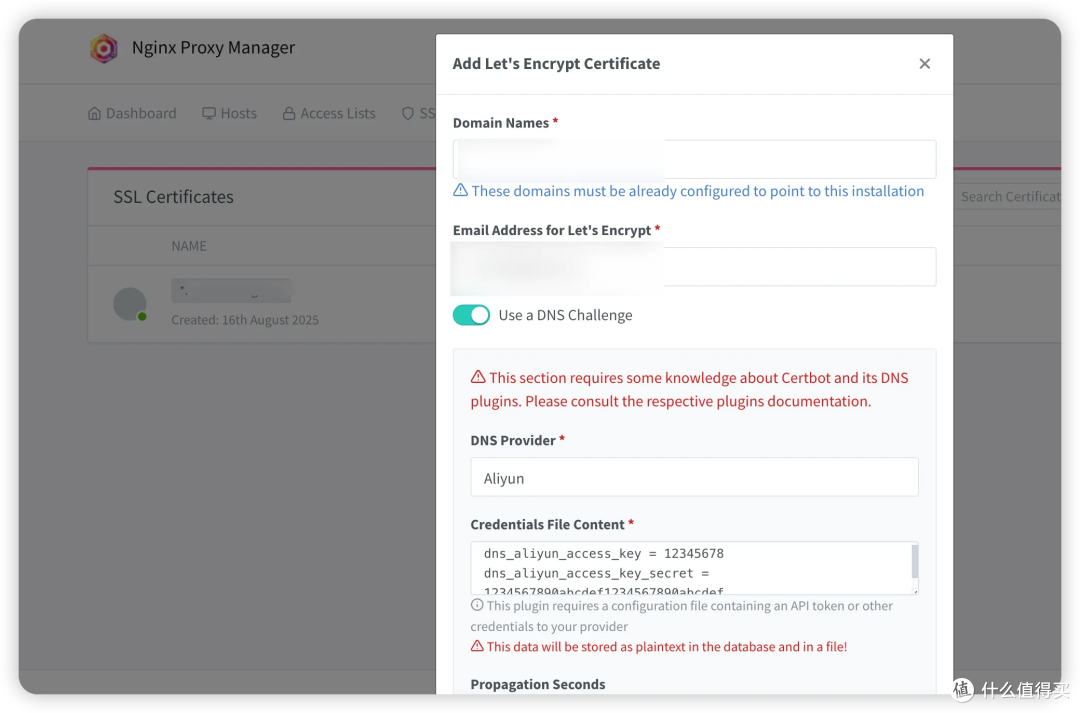
Task: Click the info icon below the credentials box
Action: point(477,606)
